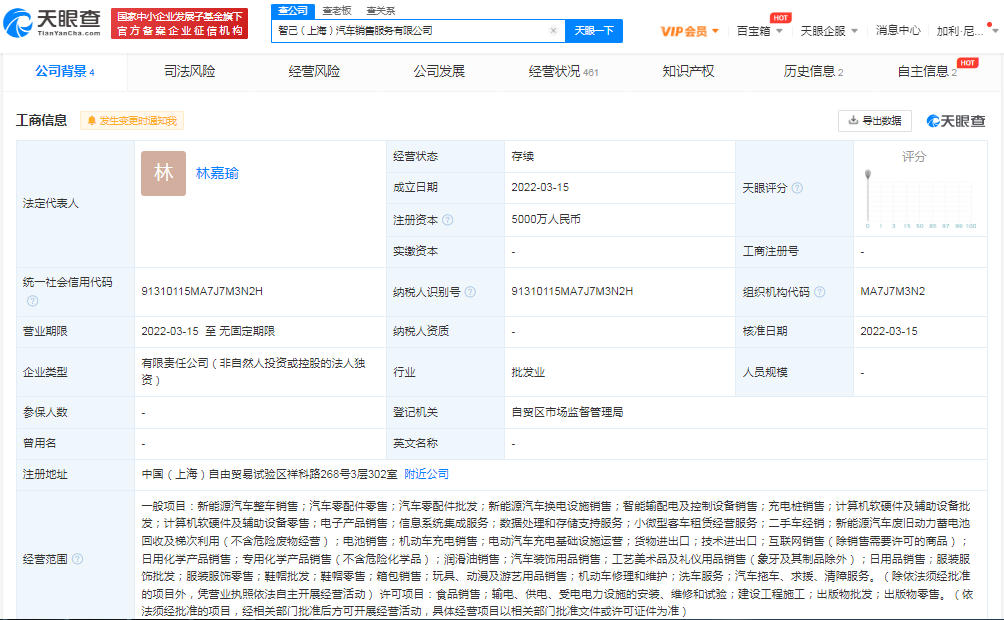Click the 实缴资本 label

coord(416,251)
